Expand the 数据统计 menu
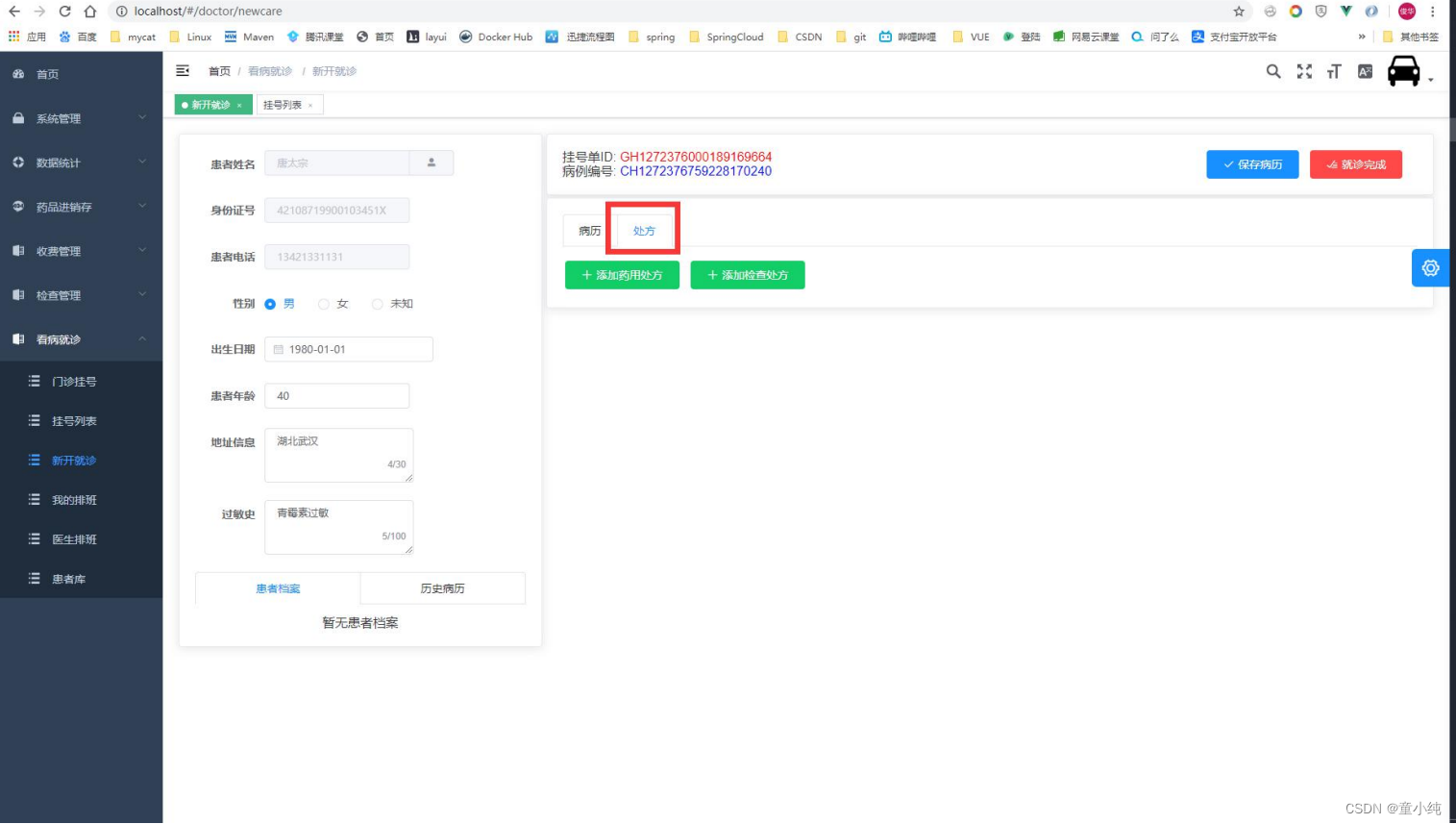Screen dimensions: 1456x824 tap(81, 162)
